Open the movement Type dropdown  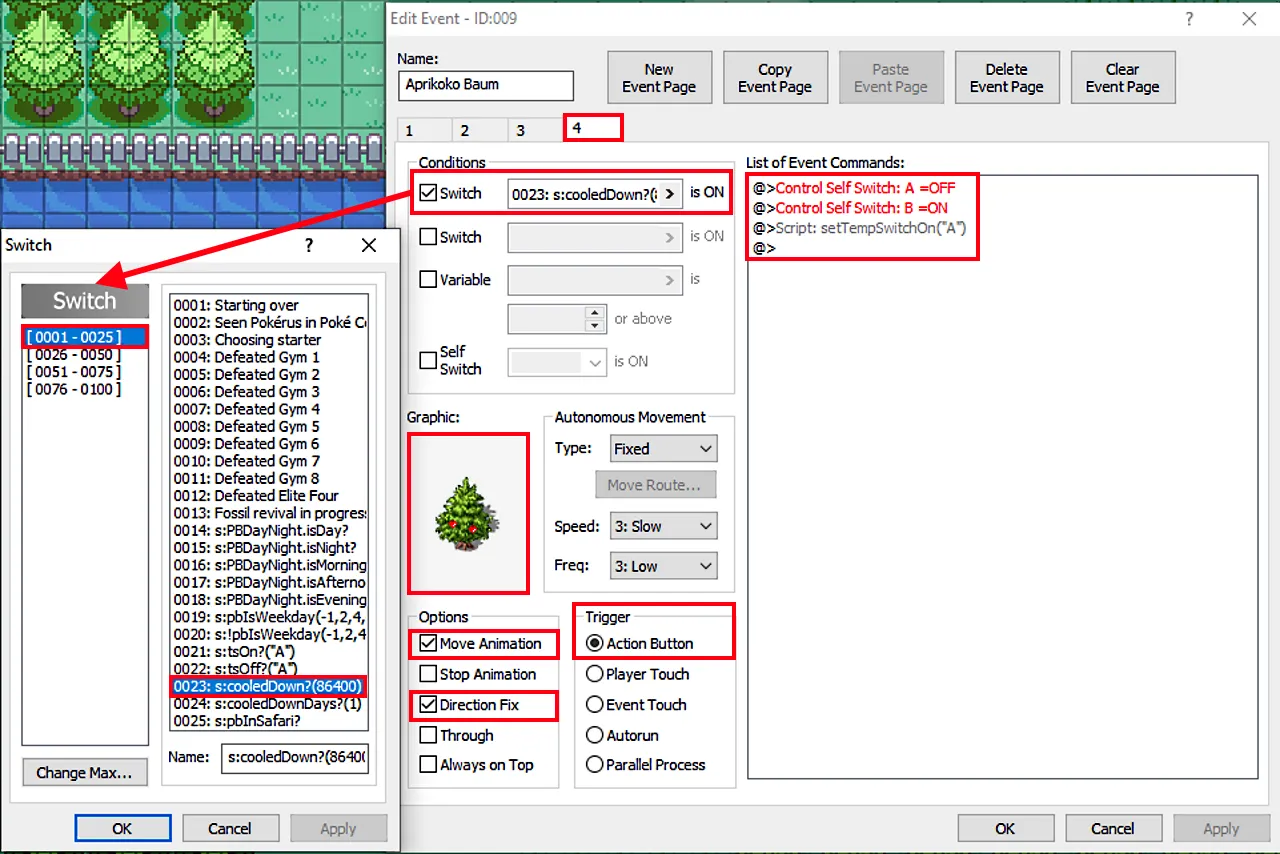[x=664, y=449]
